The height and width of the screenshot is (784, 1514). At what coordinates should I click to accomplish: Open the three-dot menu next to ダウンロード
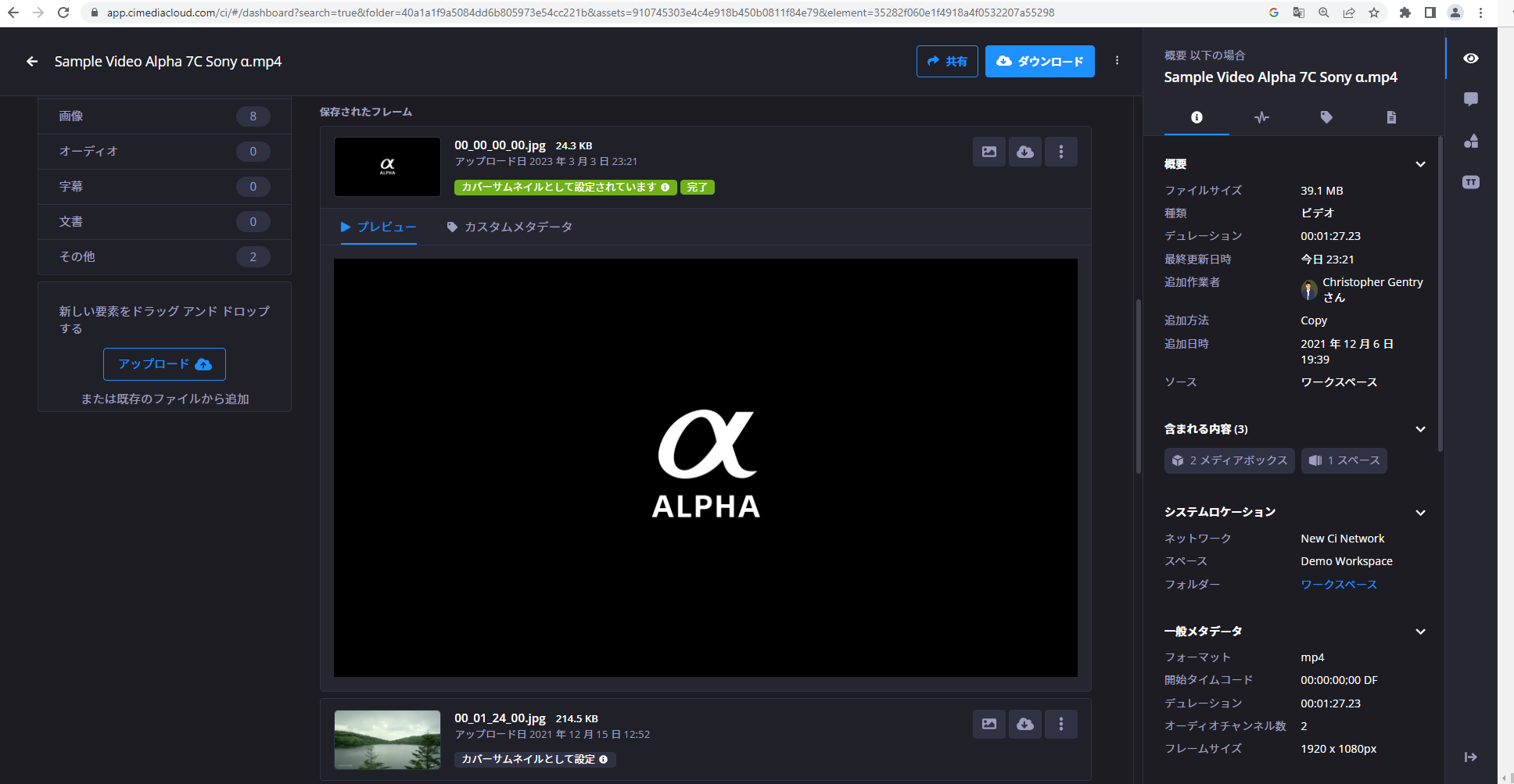click(x=1117, y=61)
